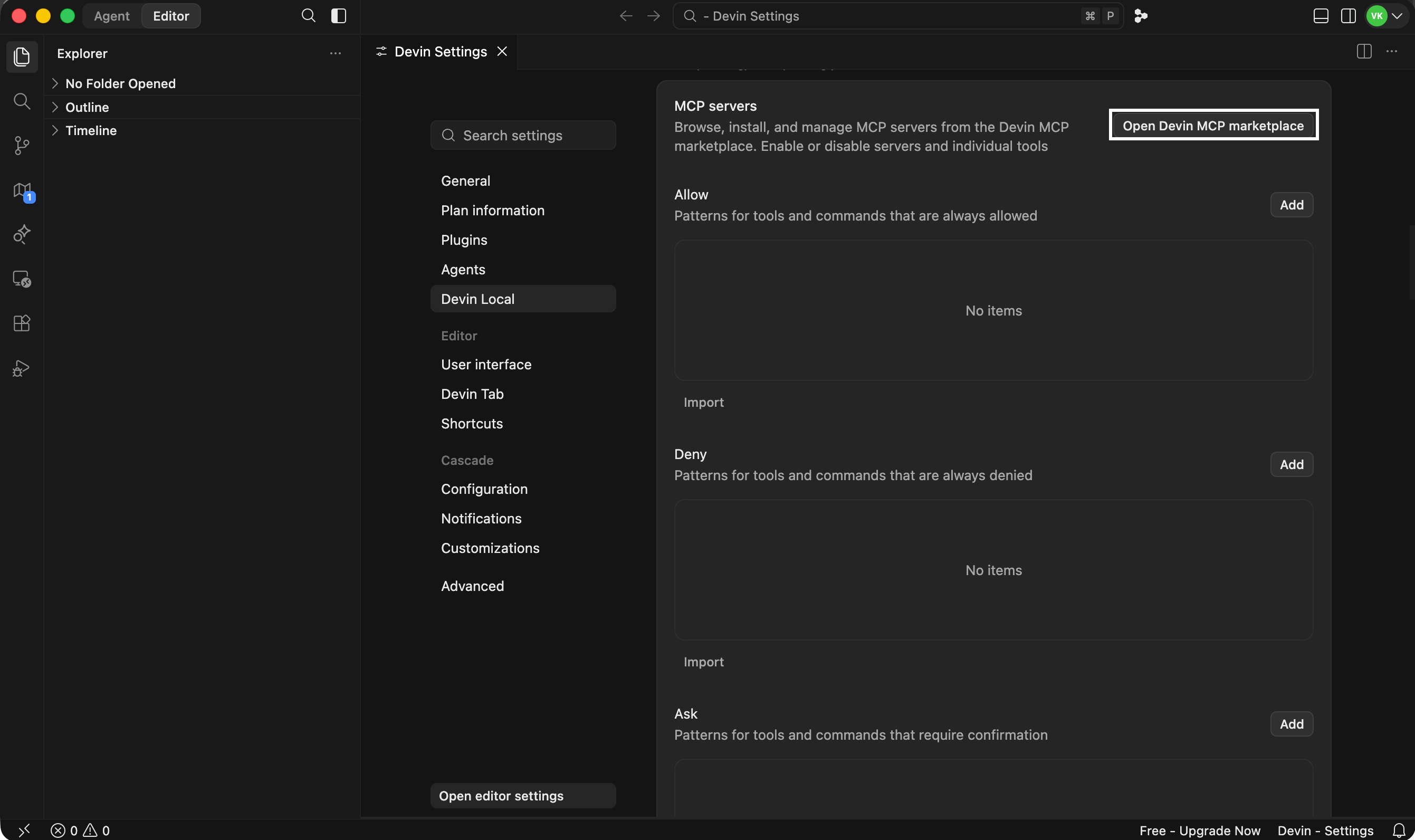Viewport: 1415px width, 840px height.
Task: Switch to Agent mode
Action: coord(111,16)
